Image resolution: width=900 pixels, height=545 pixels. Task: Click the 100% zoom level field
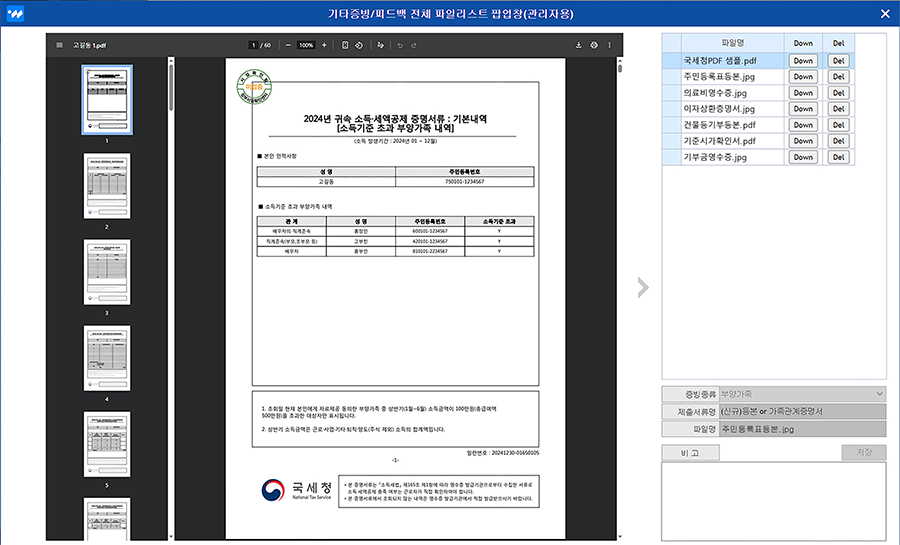tap(305, 45)
